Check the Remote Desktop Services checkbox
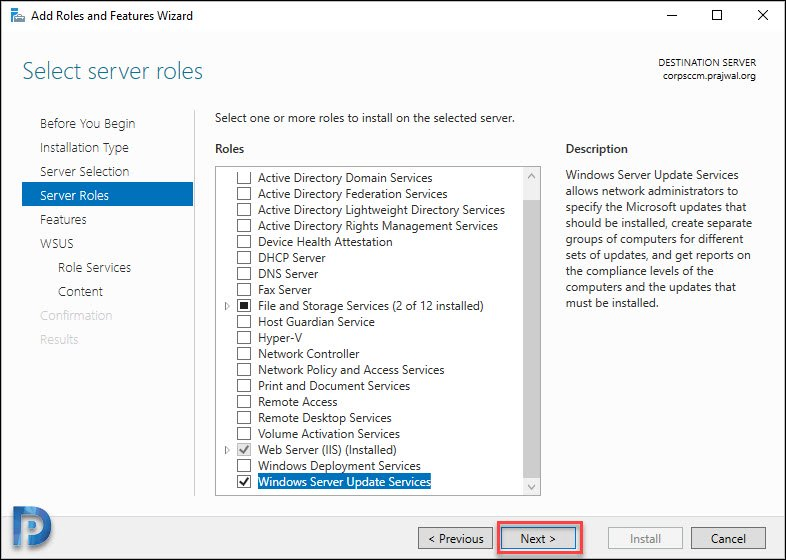 point(244,418)
